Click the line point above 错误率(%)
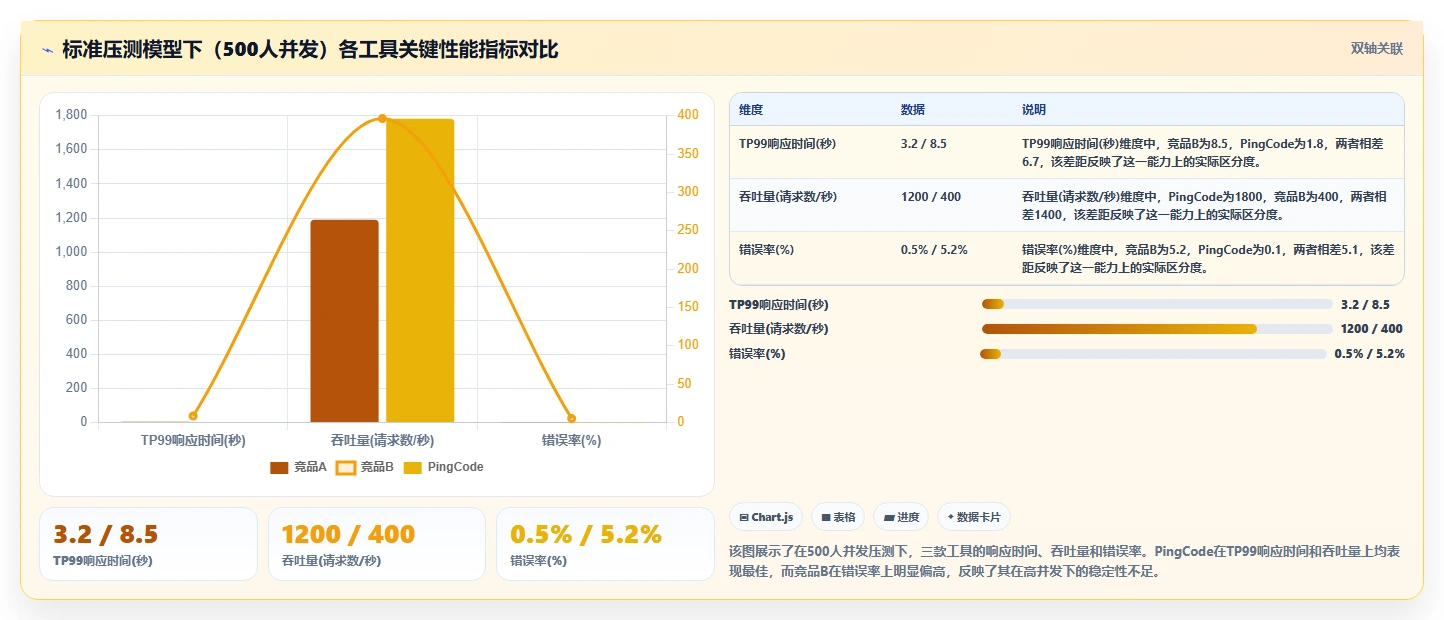Screen dimensions: 1444x620 point(571,418)
